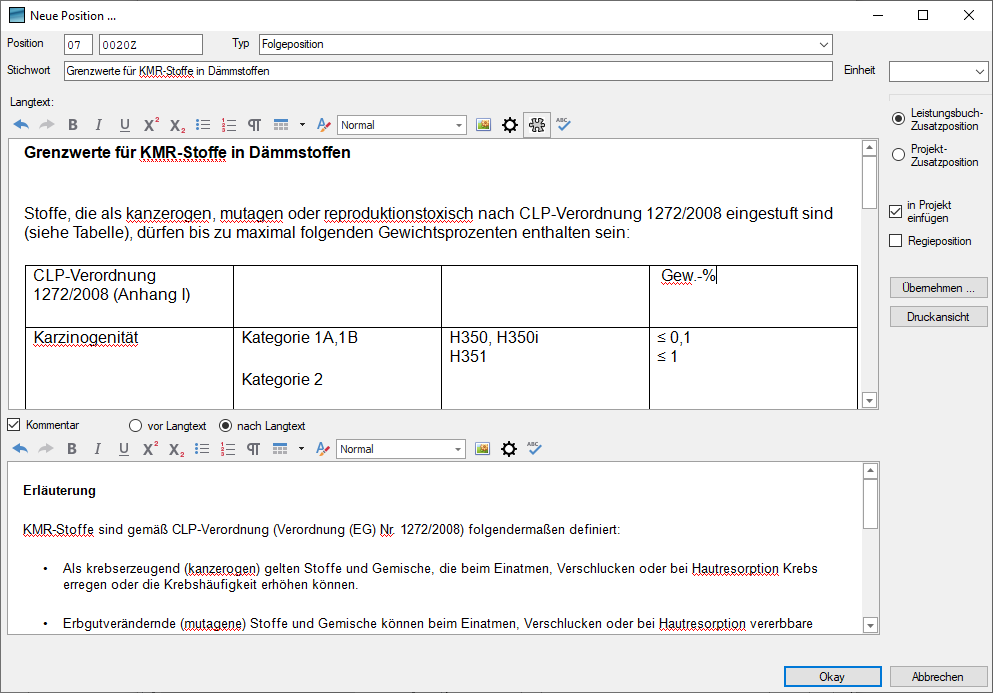Image resolution: width=993 pixels, height=693 pixels.
Task: Click the puzzle piece icon in Langtext toolbar
Action: (536, 125)
